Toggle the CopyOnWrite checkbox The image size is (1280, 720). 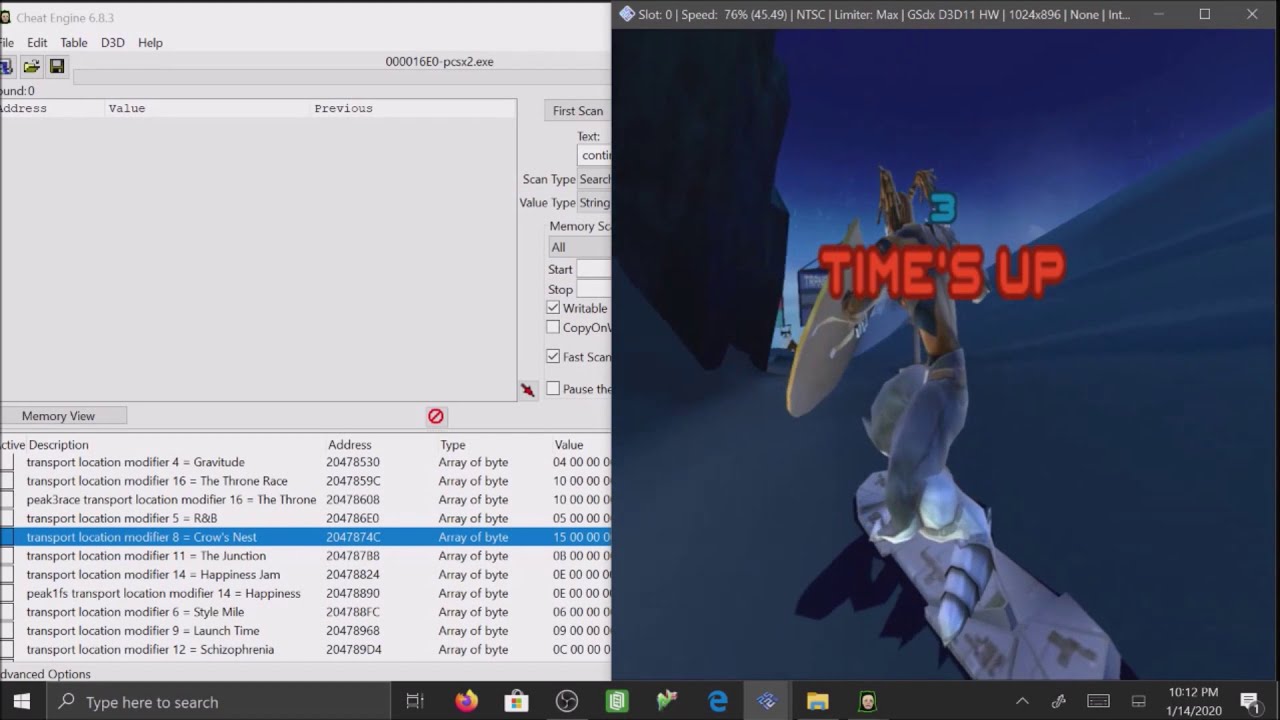(x=553, y=327)
